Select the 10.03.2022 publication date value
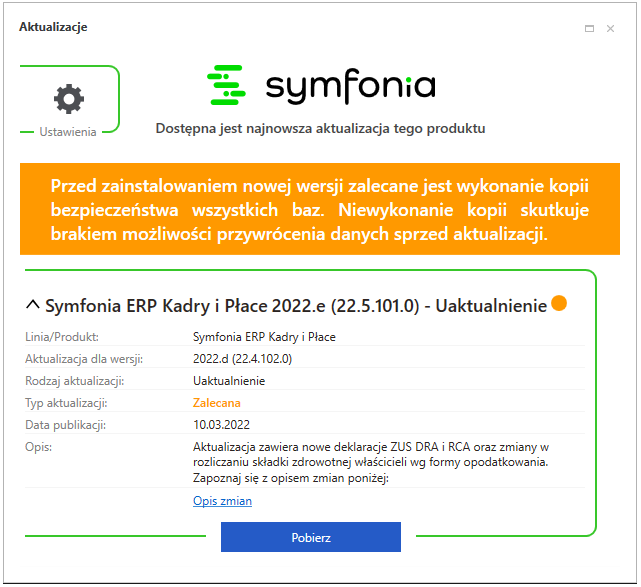 point(221,425)
